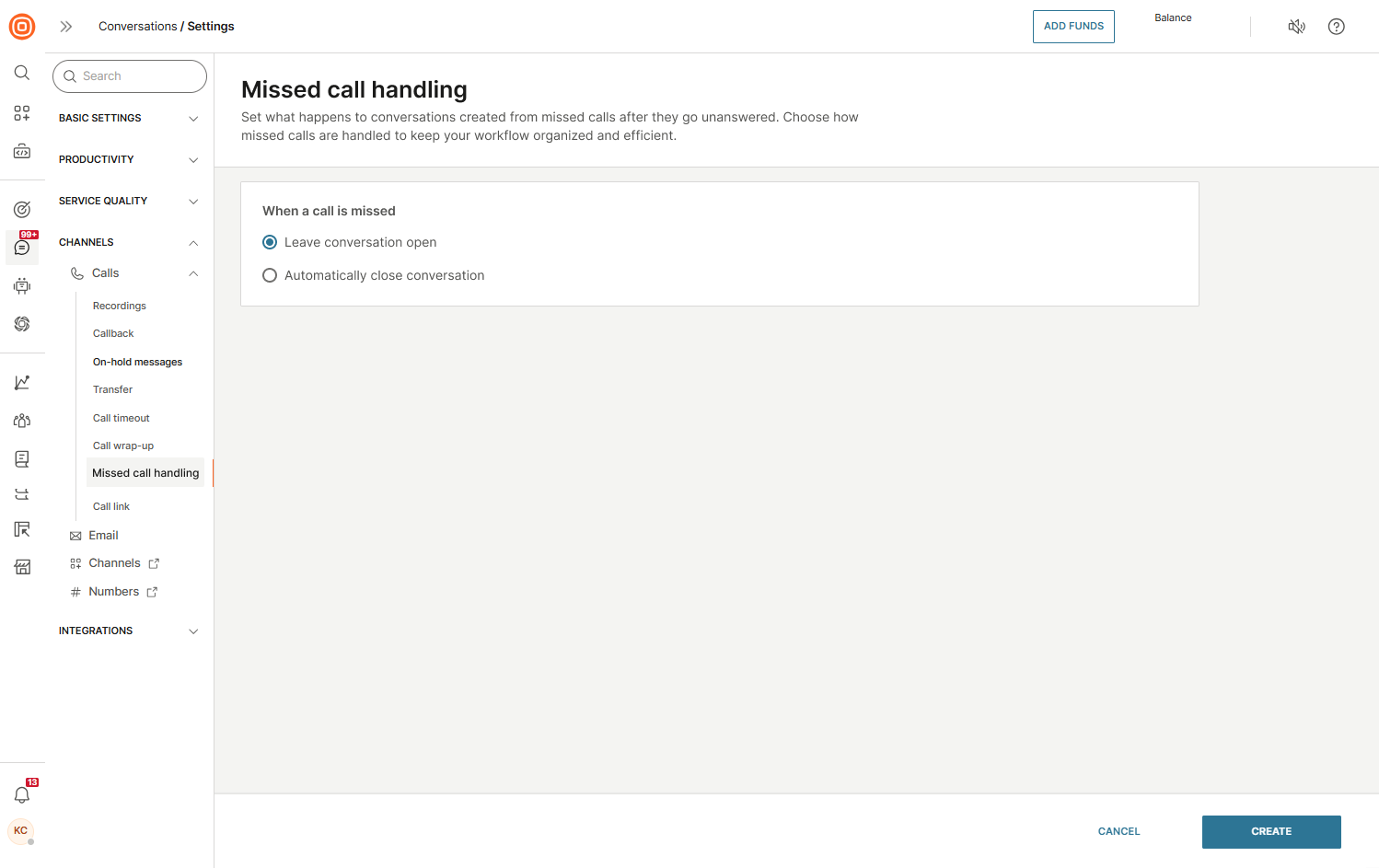Image resolution: width=1379 pixels, height=868 pixels.
Task: Expand the Integrations section
Action: [x=128, y=631]
